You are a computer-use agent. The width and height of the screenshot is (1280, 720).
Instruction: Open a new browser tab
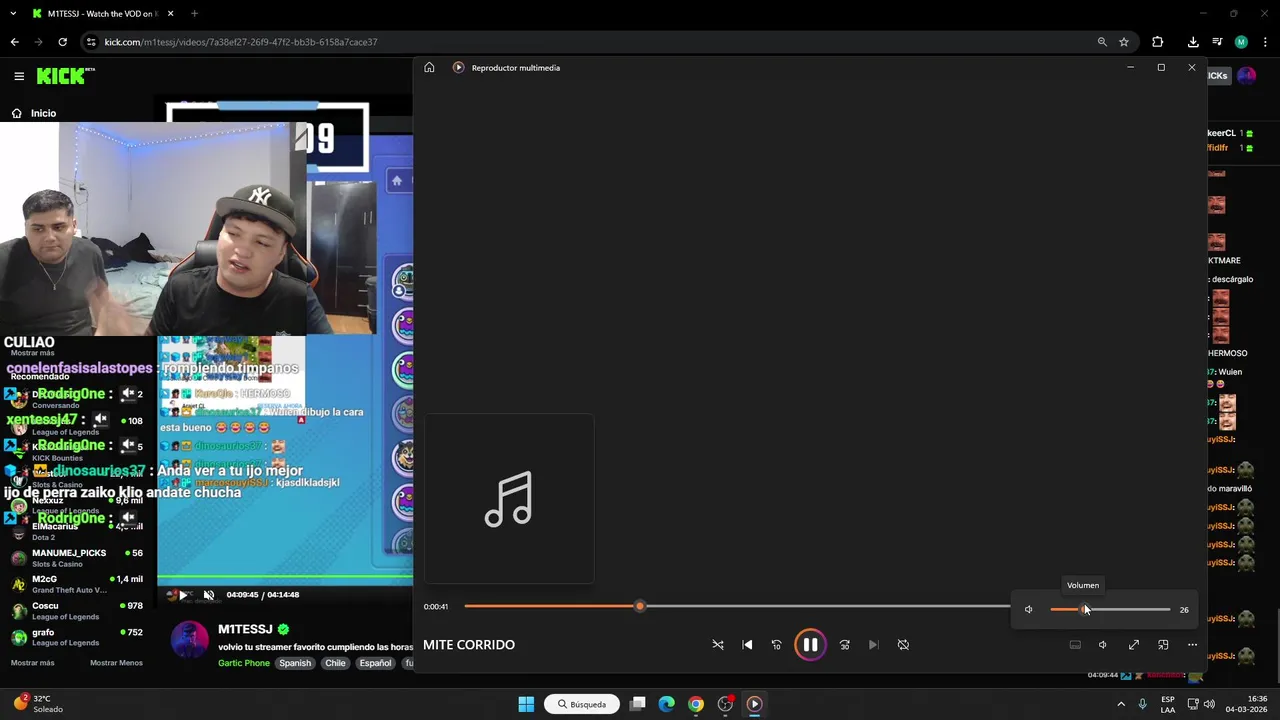click(194, 14)
